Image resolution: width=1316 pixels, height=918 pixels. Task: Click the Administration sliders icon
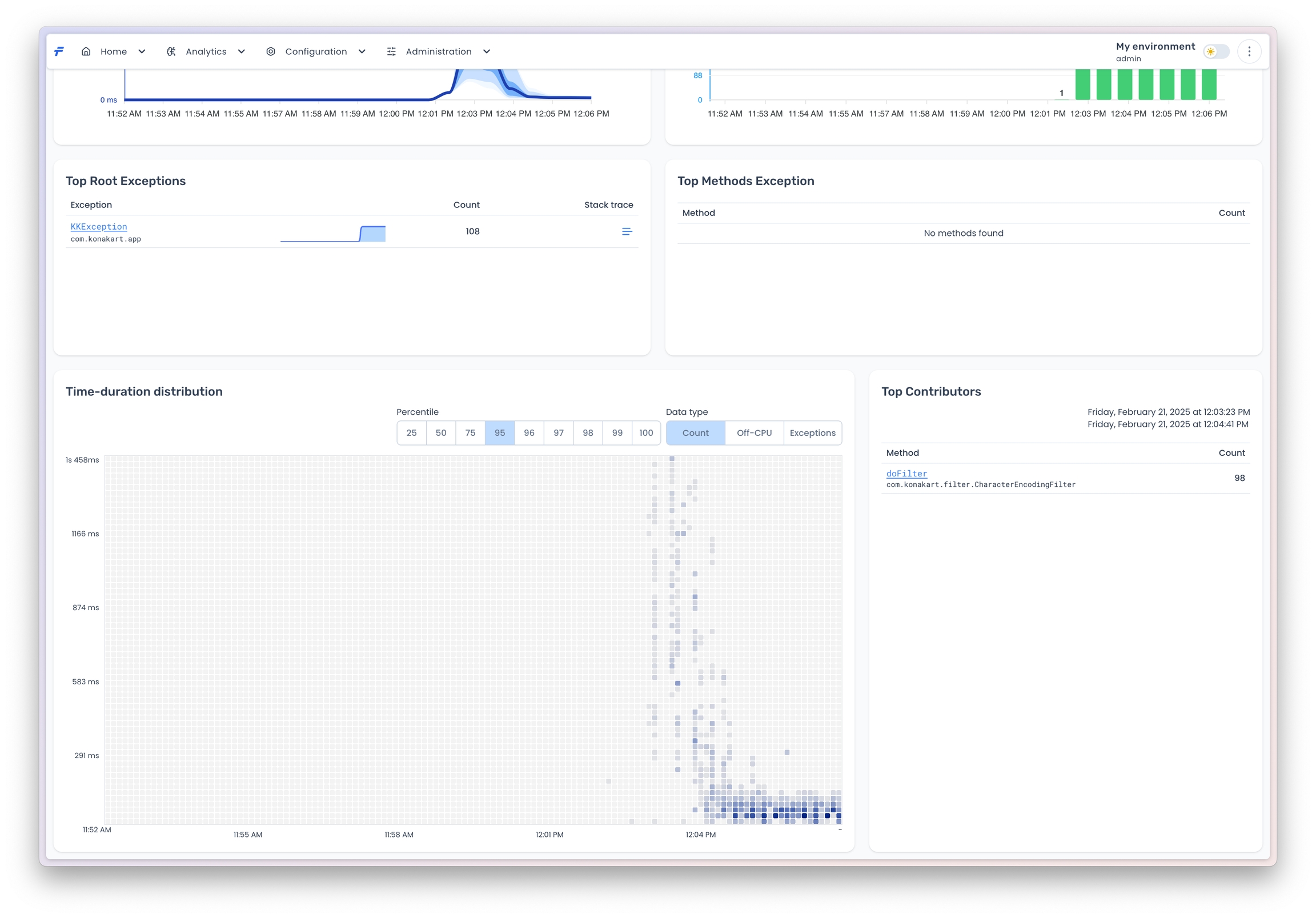pyautogui.click(x=391, y=51)
